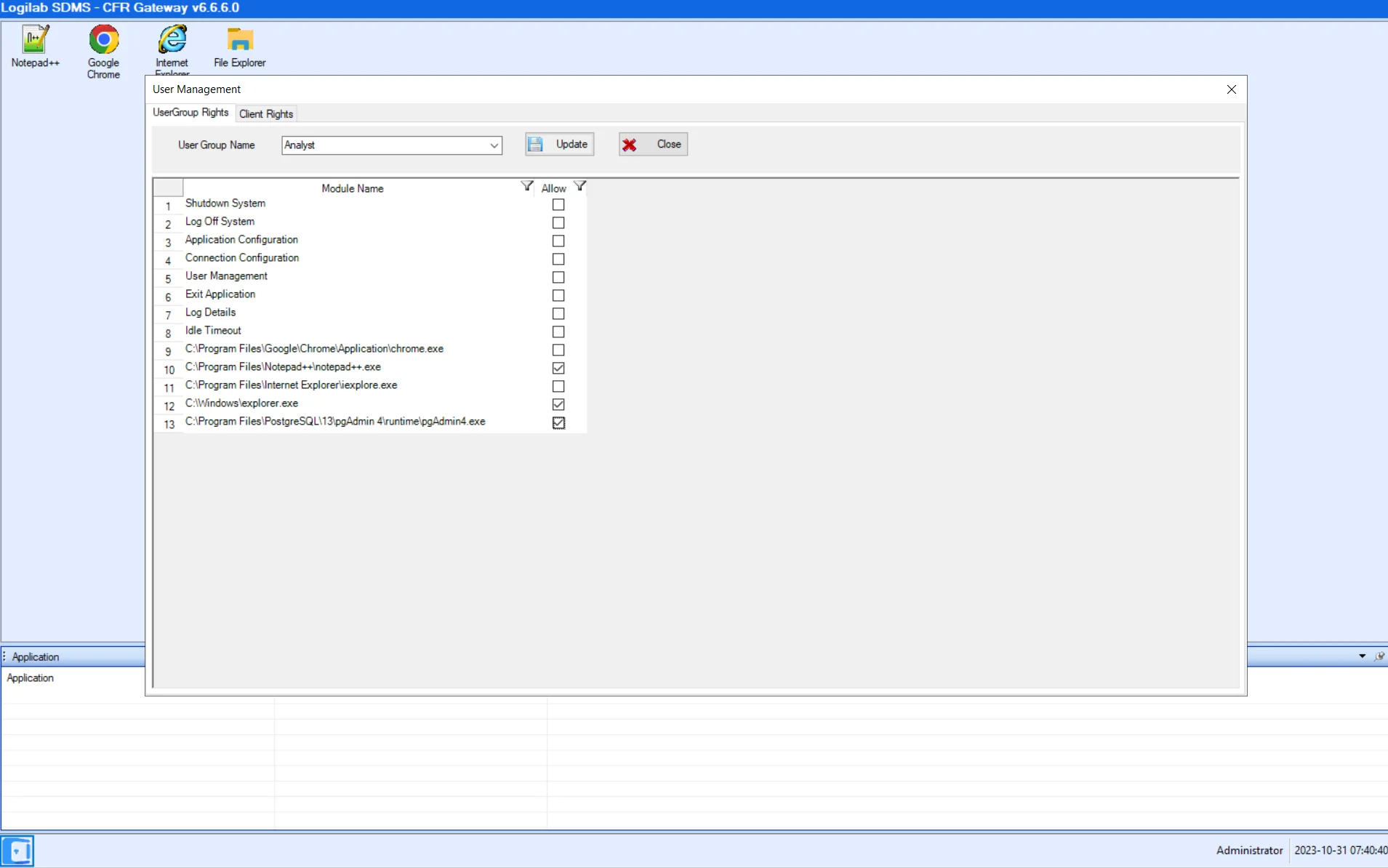
Task: Click the Application entry in bottom panel
Action: (x=30, y=678)
